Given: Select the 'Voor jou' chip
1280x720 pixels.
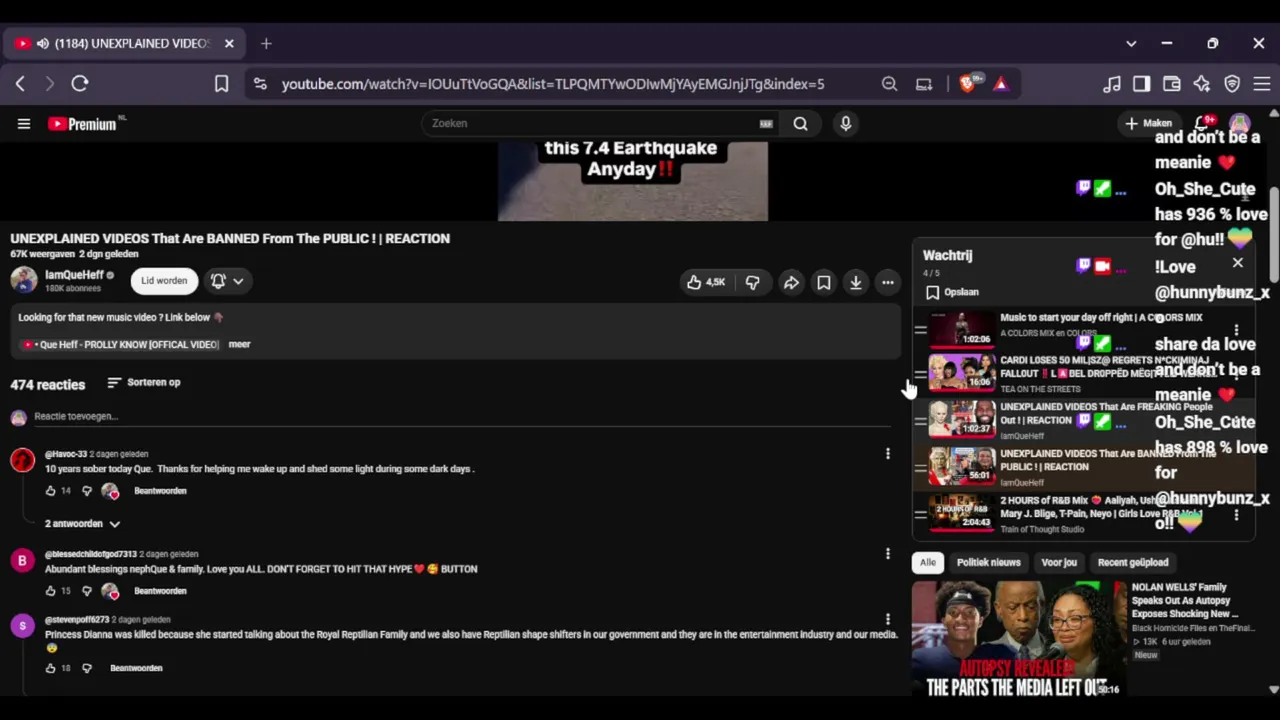Looking at the screenshot, I should pos(1059,562).
